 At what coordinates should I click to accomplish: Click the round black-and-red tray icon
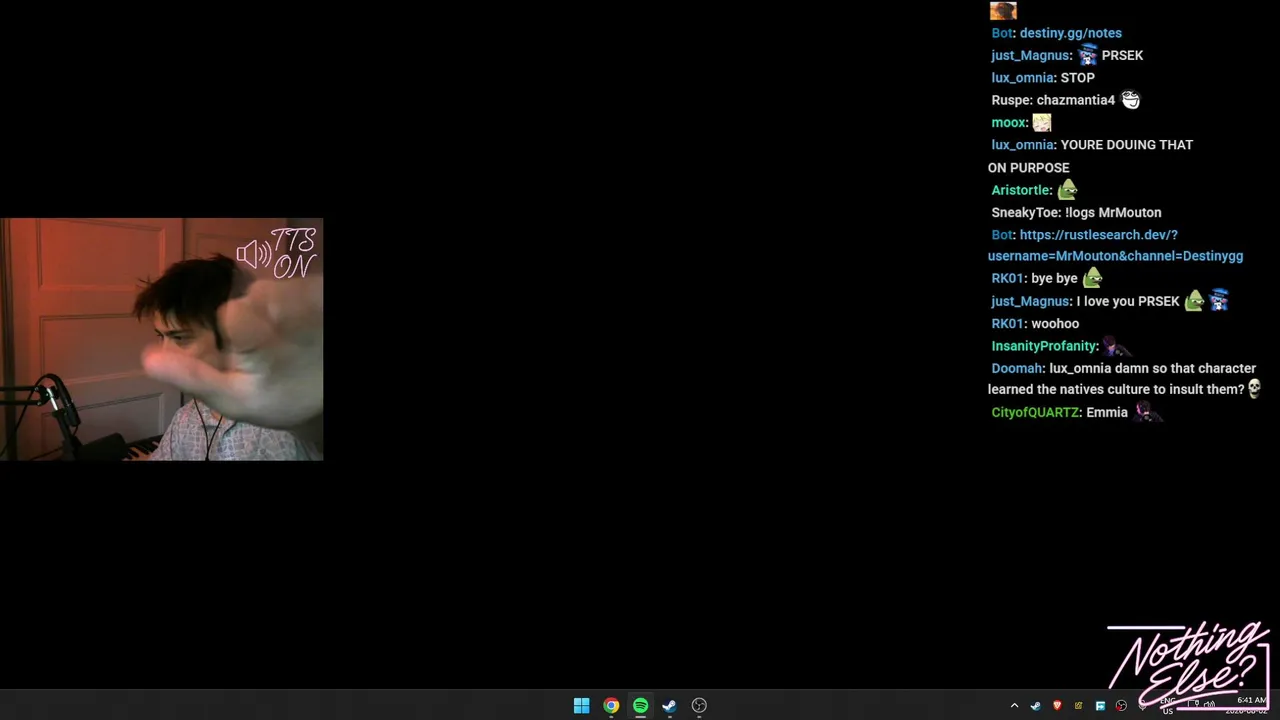tap(1121, 706)
